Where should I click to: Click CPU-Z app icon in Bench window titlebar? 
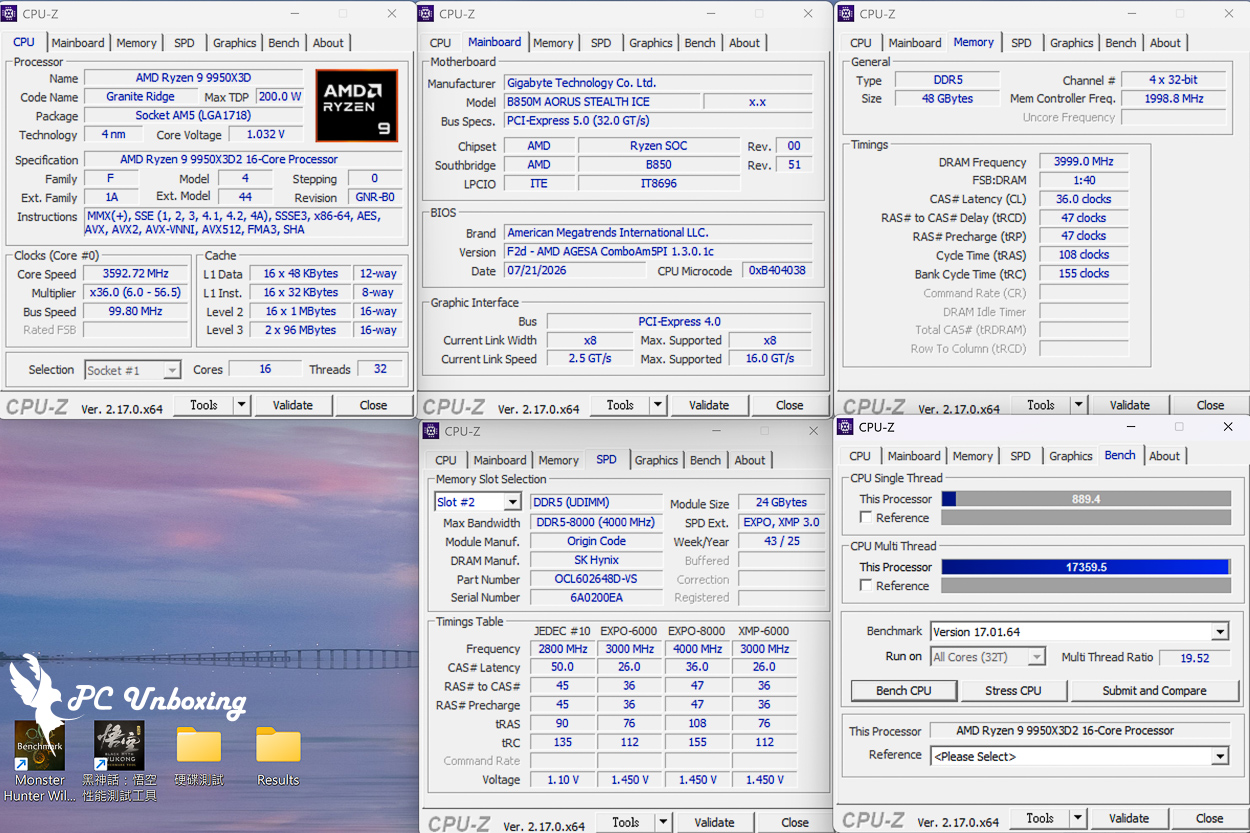tap(845, 427)
